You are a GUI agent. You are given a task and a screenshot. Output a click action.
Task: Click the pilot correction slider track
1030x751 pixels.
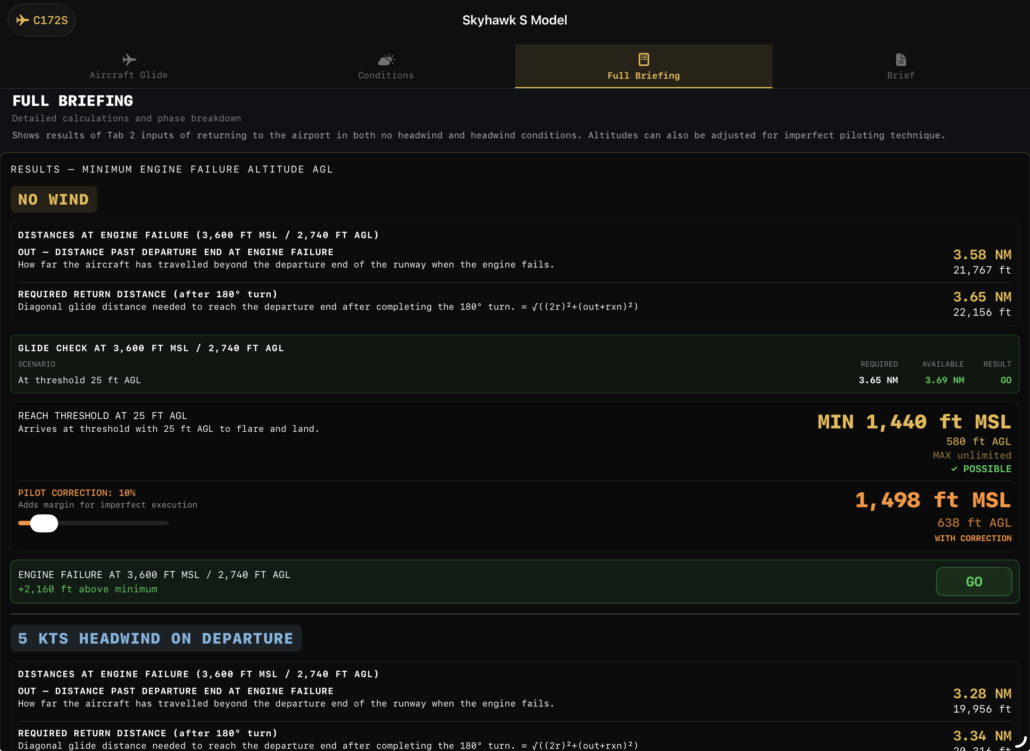pyautogui.click(x=93, y=523)
